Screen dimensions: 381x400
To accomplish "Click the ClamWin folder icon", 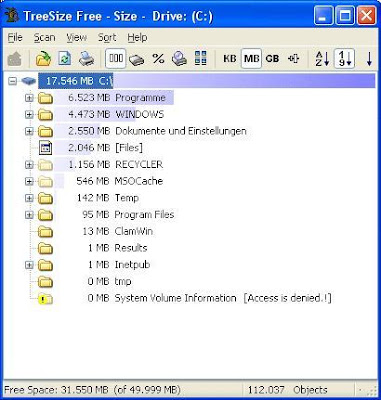I will click(45, 231).
